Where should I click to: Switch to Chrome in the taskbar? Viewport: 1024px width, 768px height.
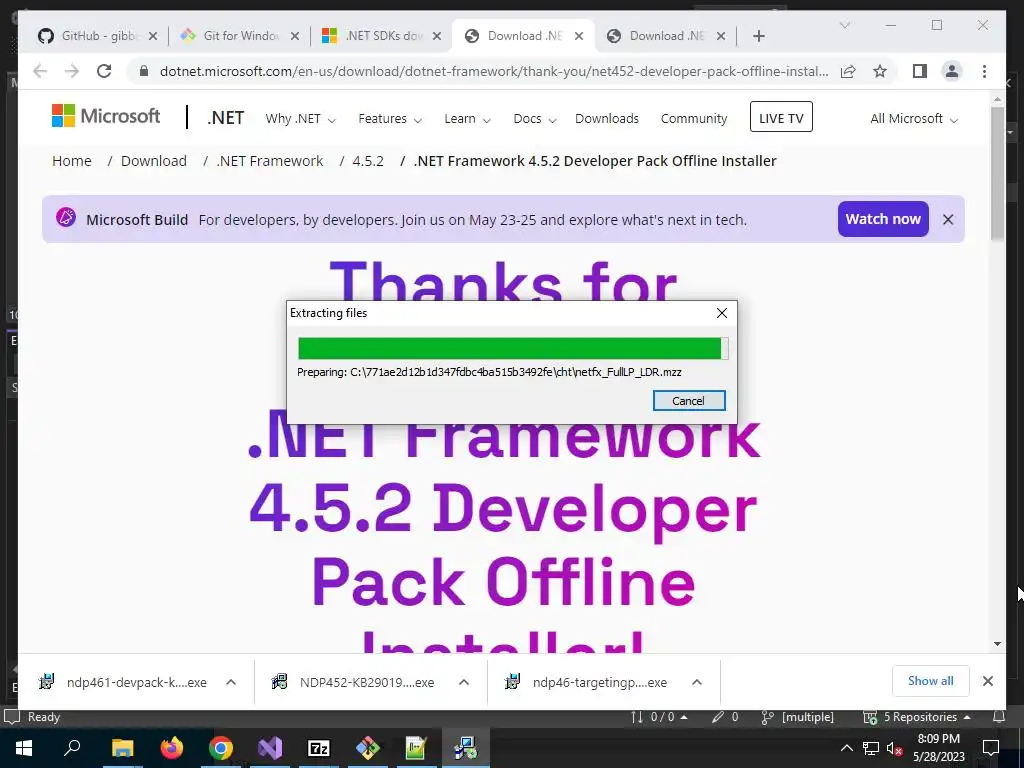(221, 748)
